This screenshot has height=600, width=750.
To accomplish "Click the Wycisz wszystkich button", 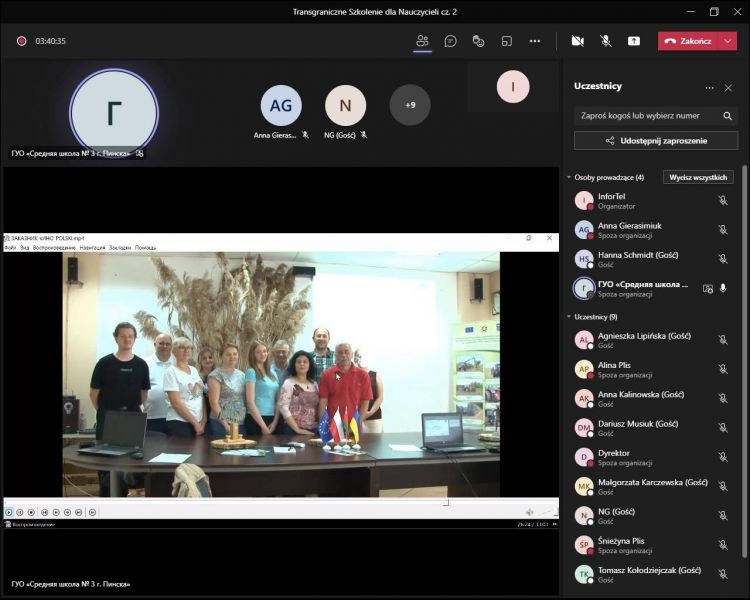I will tap(700, 177).
